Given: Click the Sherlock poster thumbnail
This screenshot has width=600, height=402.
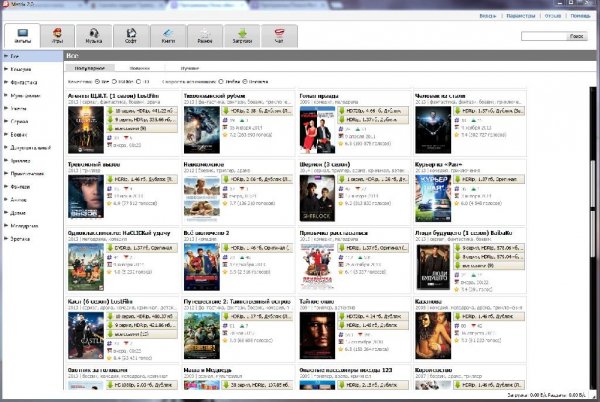Looking at the screenshot, I should click(x=317, y=198).
